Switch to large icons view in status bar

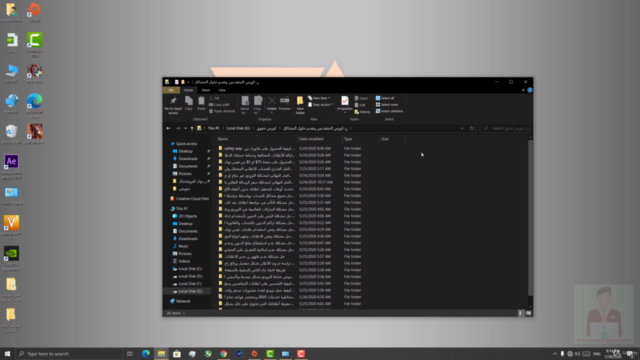click(528, 313)
